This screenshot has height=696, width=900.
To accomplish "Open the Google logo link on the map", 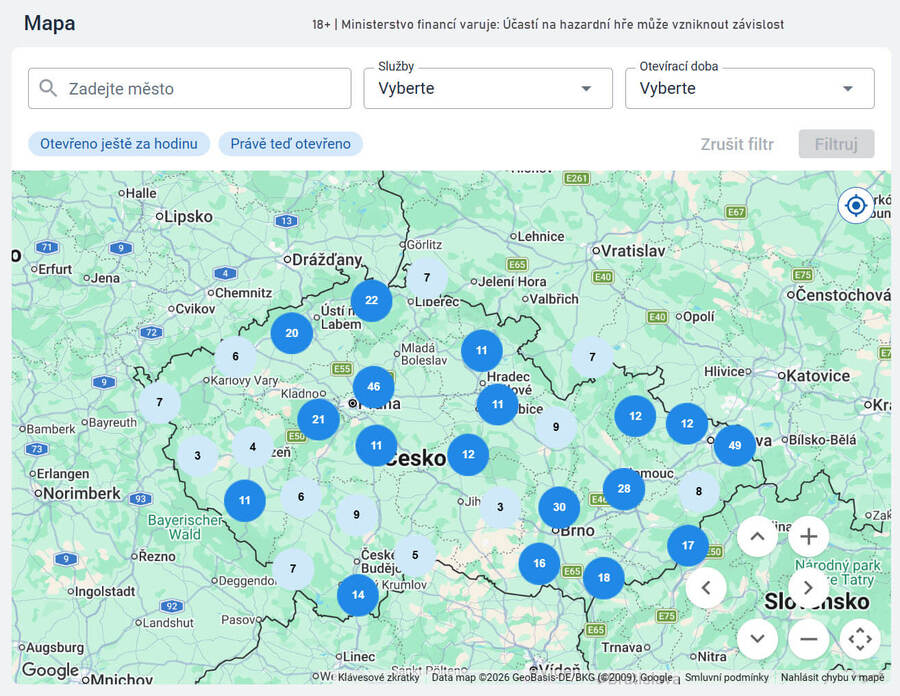I will pos(51,669).
